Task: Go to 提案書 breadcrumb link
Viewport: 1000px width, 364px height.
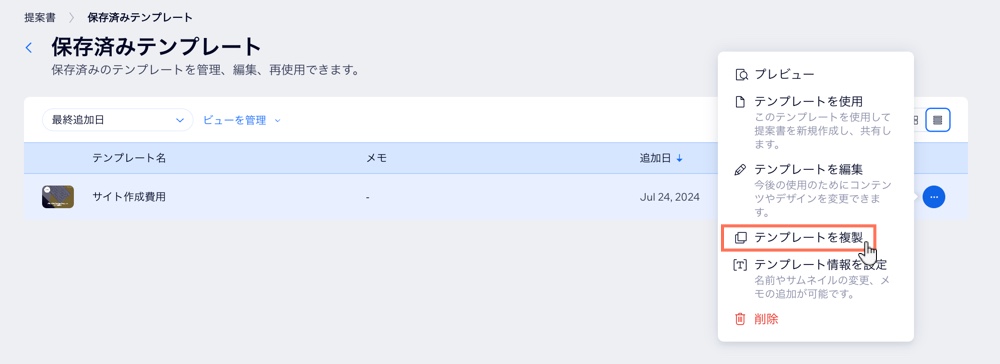Action: click(x=40, y=18)
